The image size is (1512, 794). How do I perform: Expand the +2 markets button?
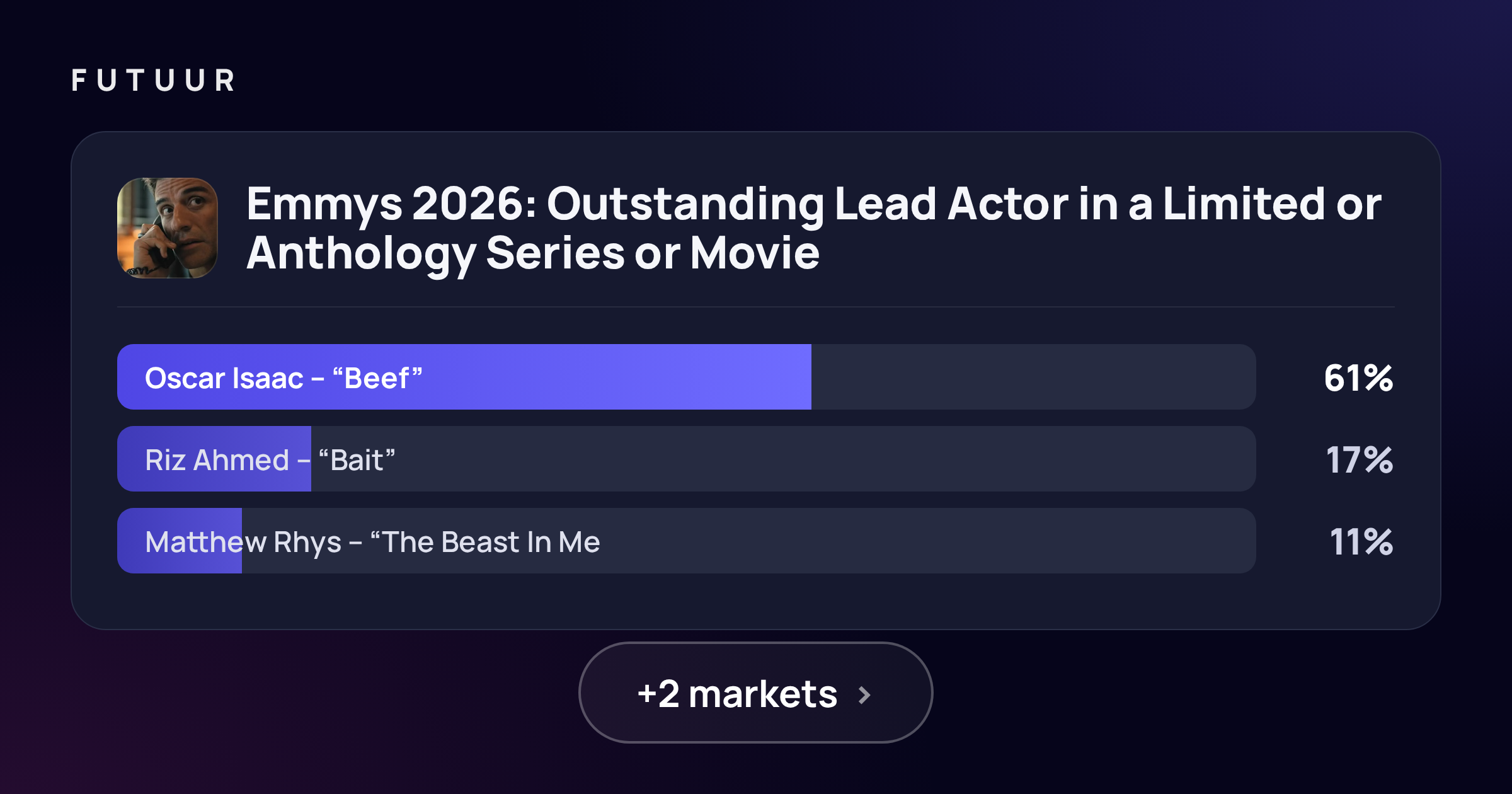tap(755, 693)
